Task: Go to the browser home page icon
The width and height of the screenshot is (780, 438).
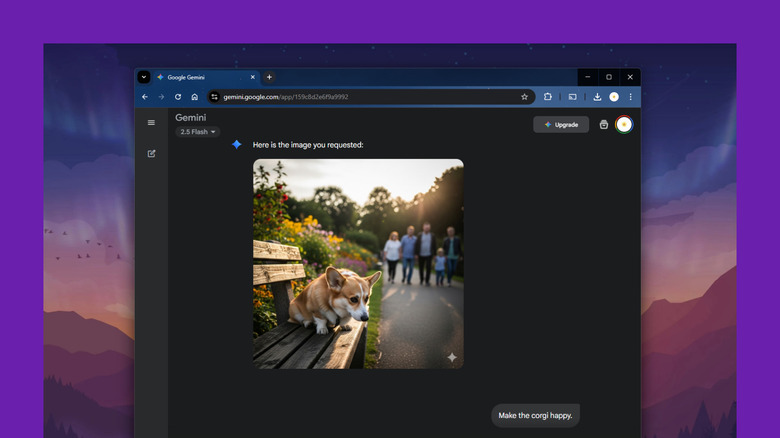Action: (194, 97)
